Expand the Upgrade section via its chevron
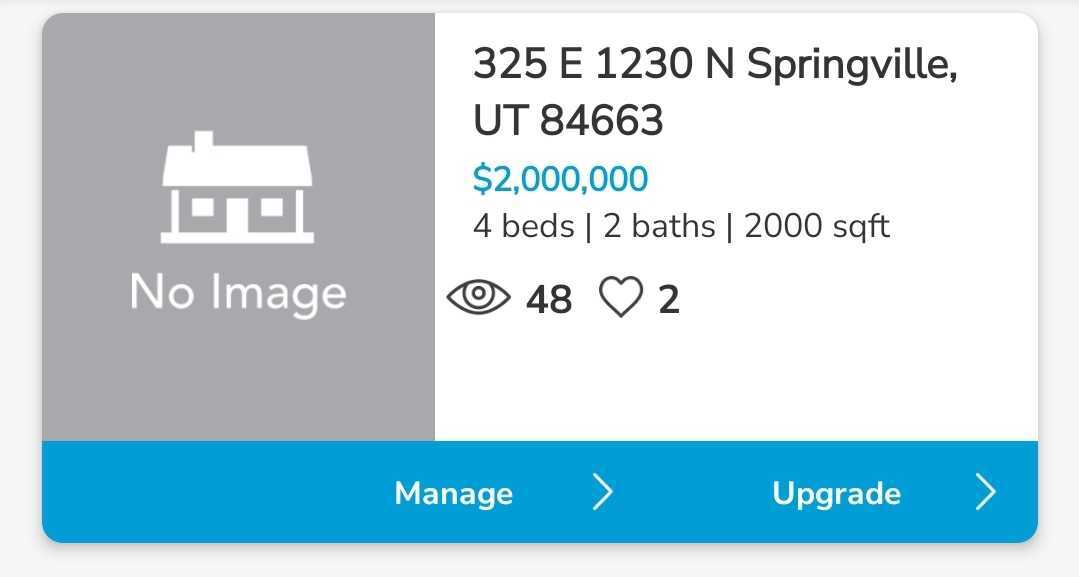1079x577 pixels. pyautogui.click(x=987, y=491)
